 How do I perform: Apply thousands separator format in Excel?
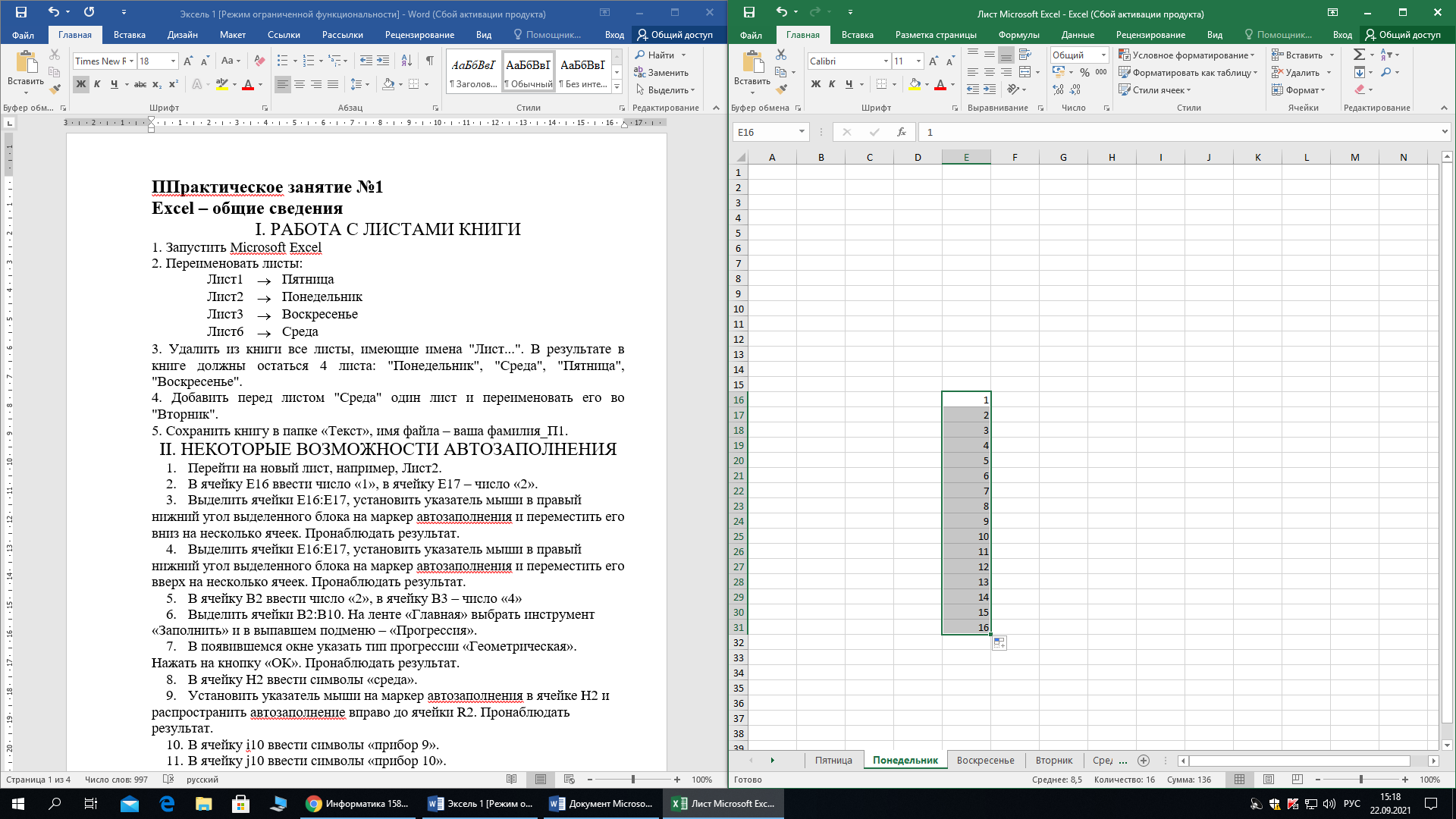click(x=1101, y=72)
